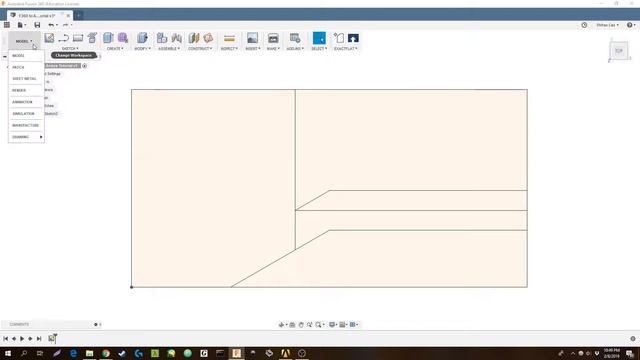
Task: Jump timeline to end
Action: pyautogui.click(x=39, y=338)
